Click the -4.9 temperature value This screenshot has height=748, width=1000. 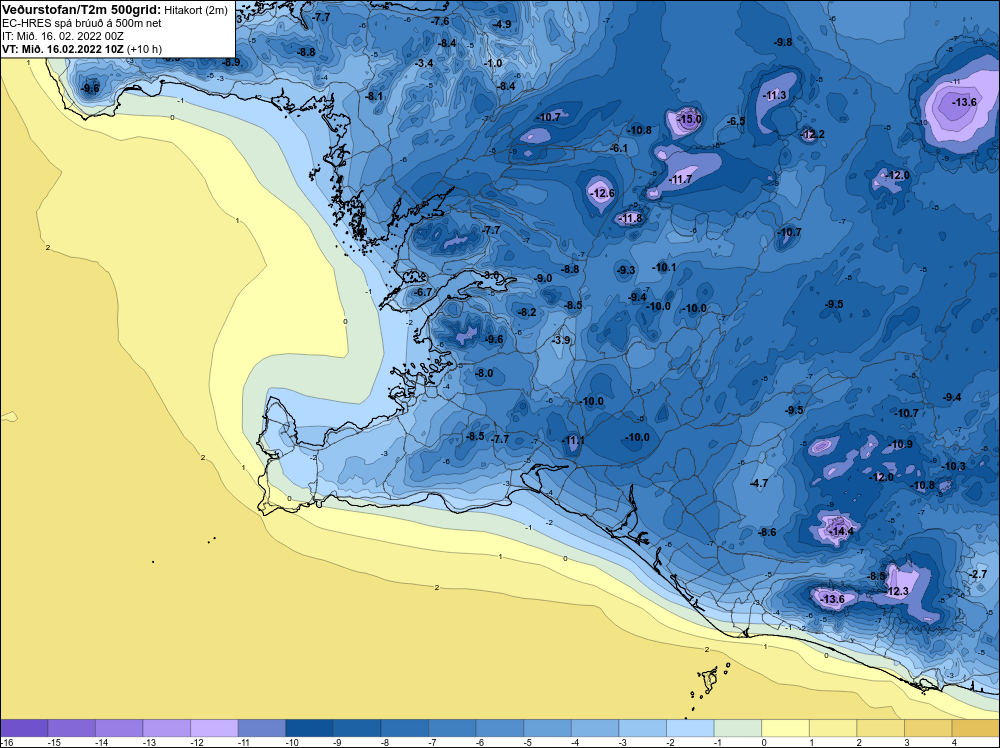pyautogui.click(x=502, y=25)
